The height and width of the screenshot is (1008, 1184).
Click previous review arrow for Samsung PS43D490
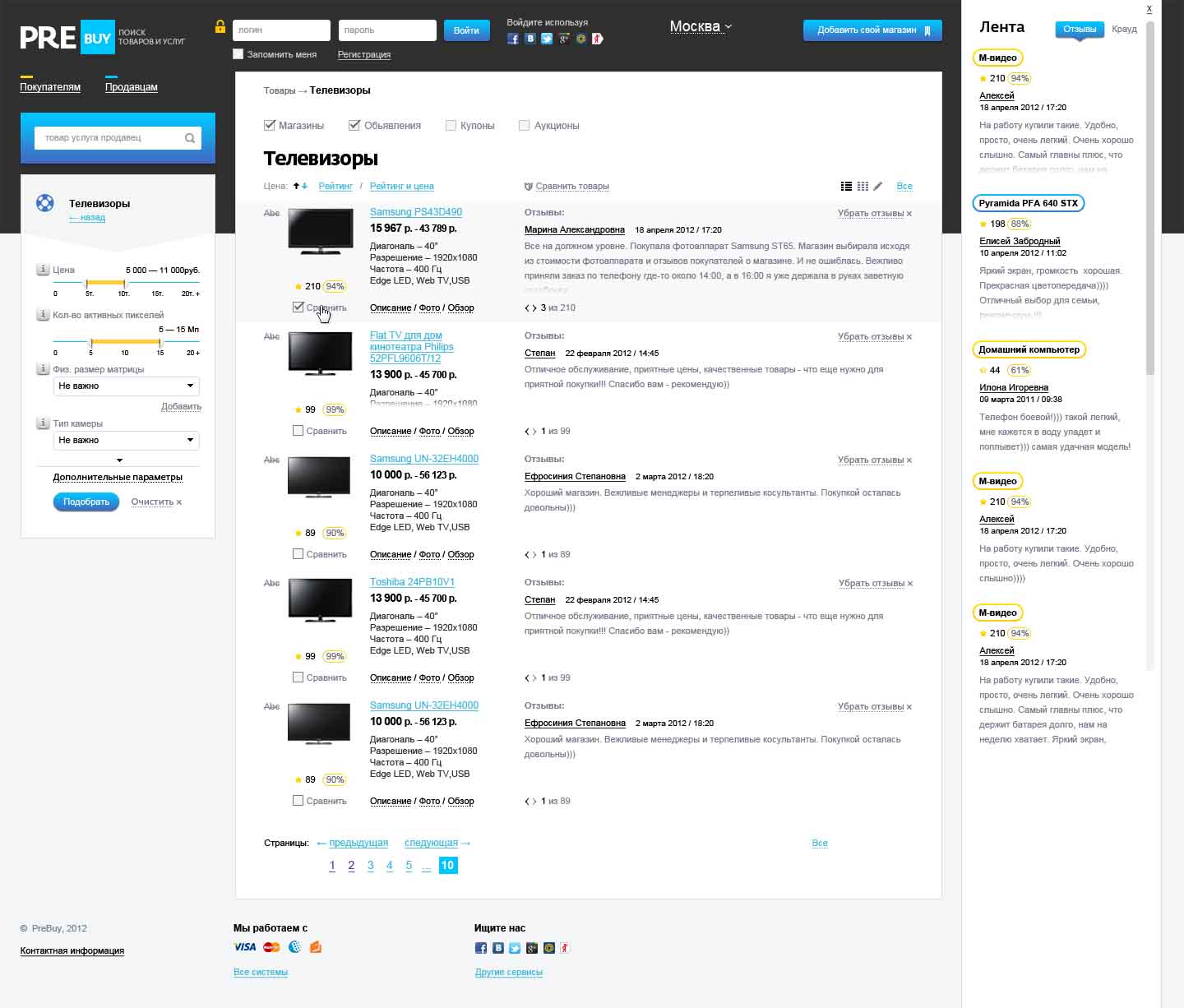click(527, 308)
